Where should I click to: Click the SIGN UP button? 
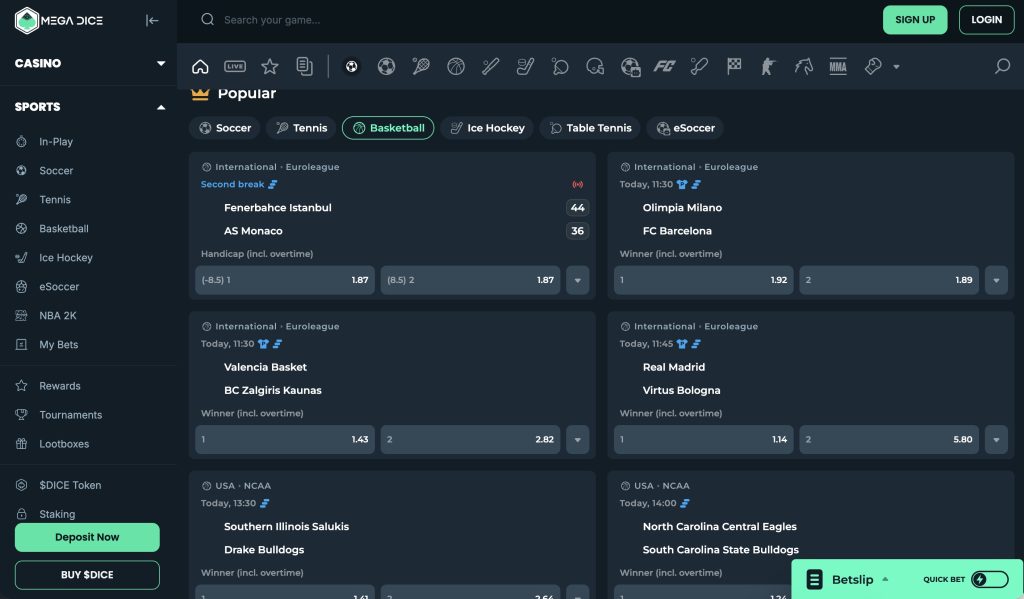tap(914, 20)
